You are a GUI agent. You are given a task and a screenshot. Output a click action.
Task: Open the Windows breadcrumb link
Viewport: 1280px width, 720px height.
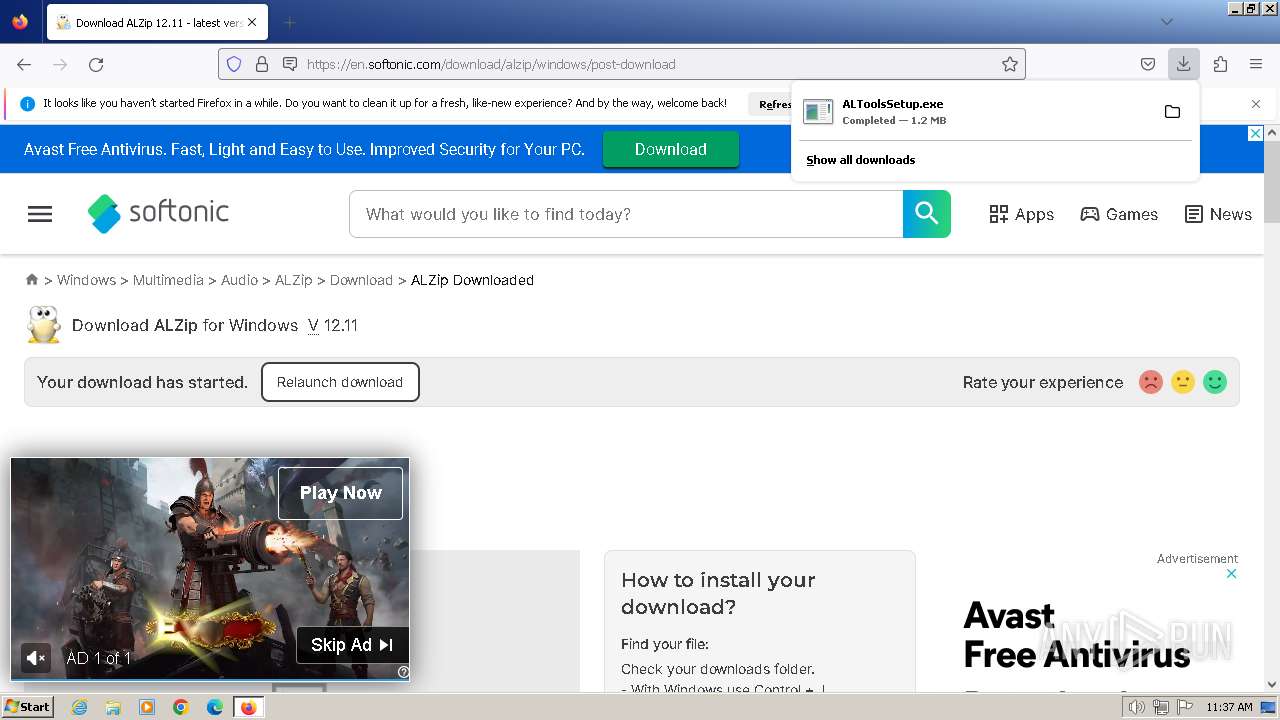tap(86, 280)
